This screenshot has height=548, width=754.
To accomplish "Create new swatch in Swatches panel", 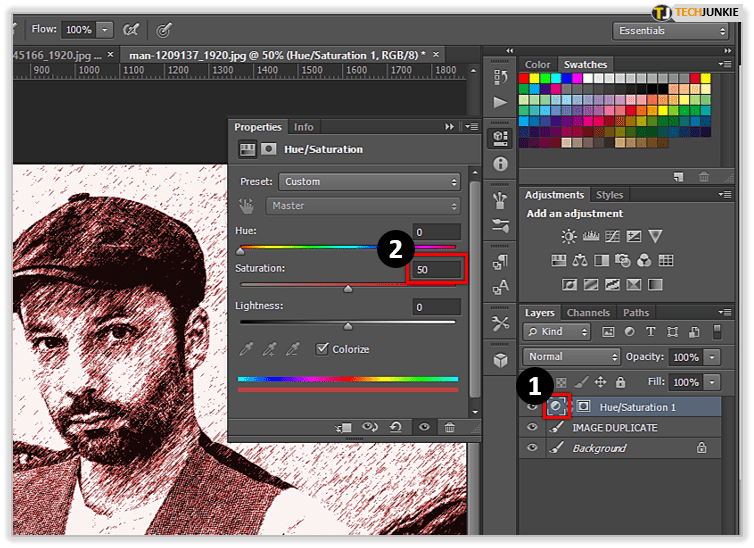I will [x=678, y=176].
